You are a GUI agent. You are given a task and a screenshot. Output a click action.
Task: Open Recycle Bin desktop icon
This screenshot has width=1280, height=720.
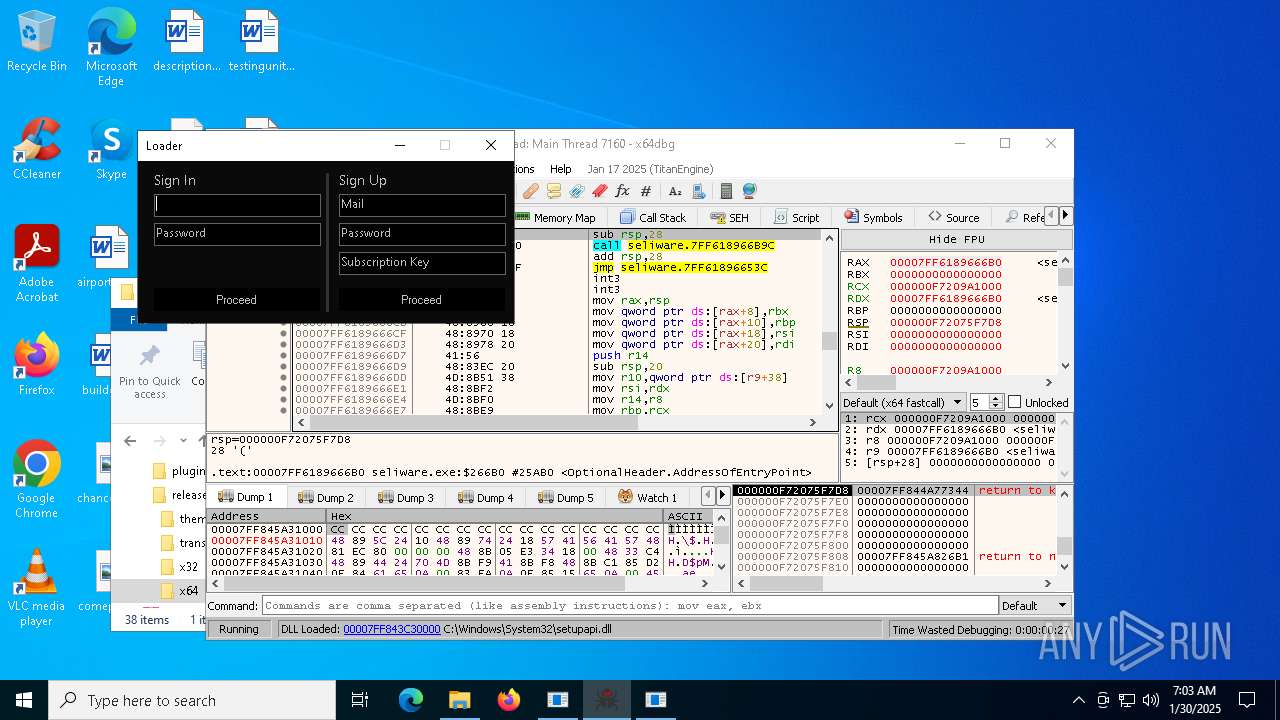(36, 42)
